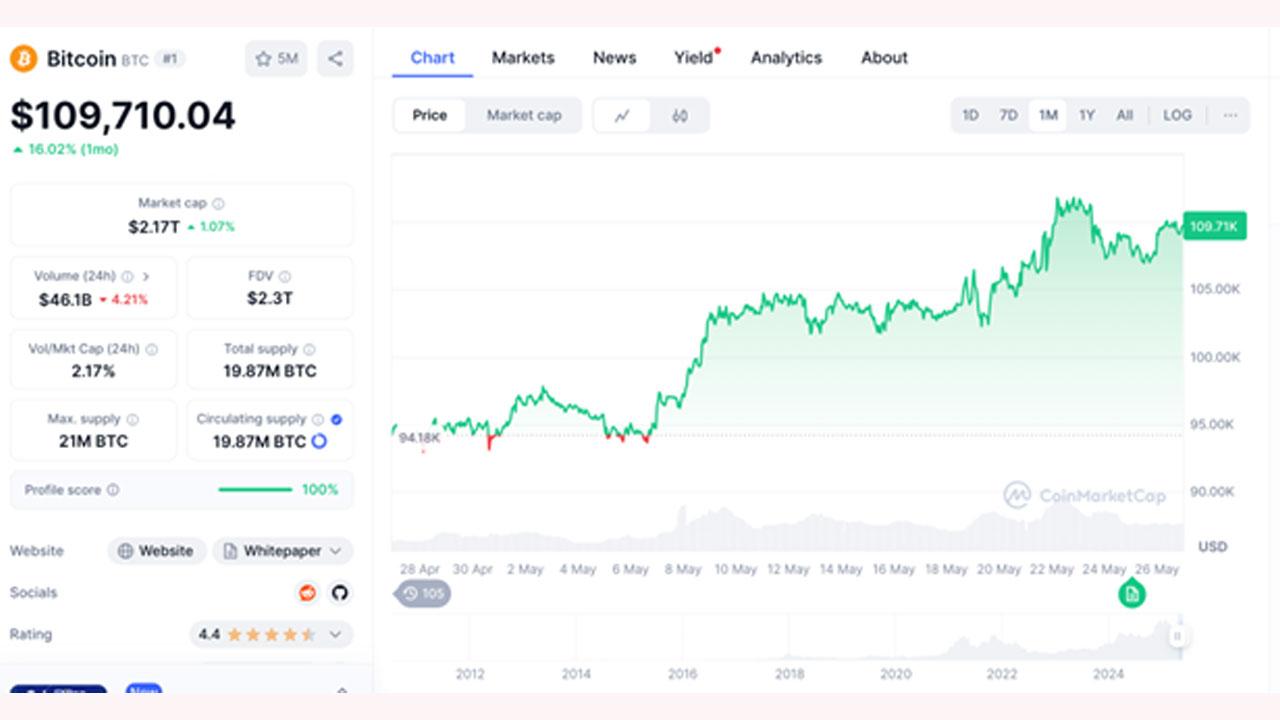Switch to the Chart tab
1280x720 pixels.
tap(432, 58)
